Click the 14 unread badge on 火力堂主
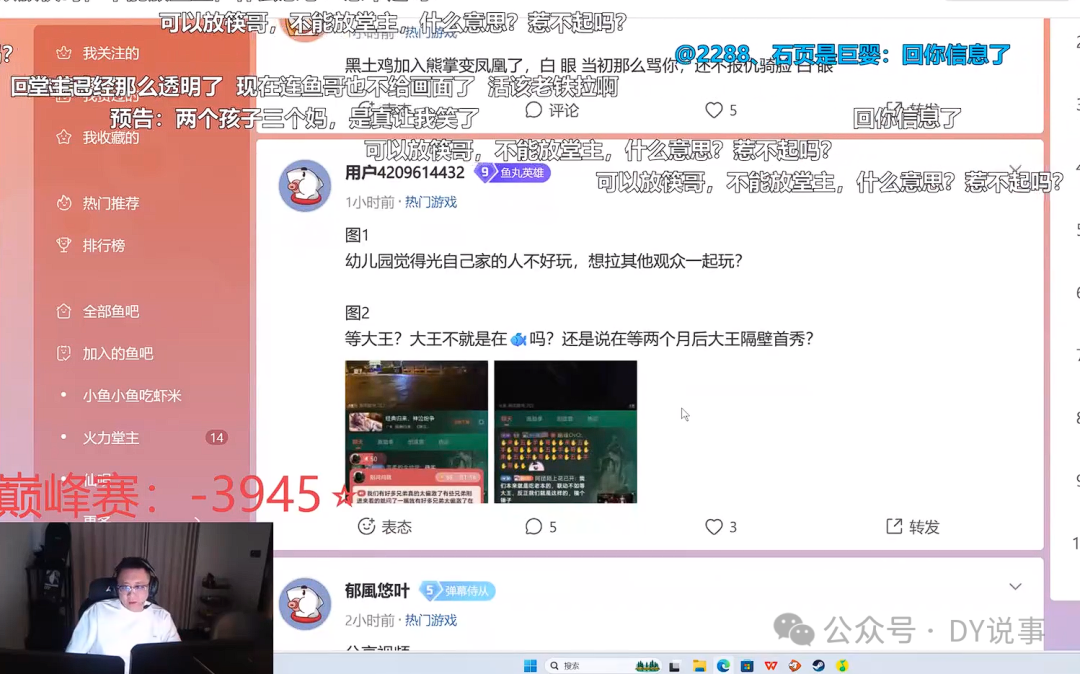 (216, 438)
